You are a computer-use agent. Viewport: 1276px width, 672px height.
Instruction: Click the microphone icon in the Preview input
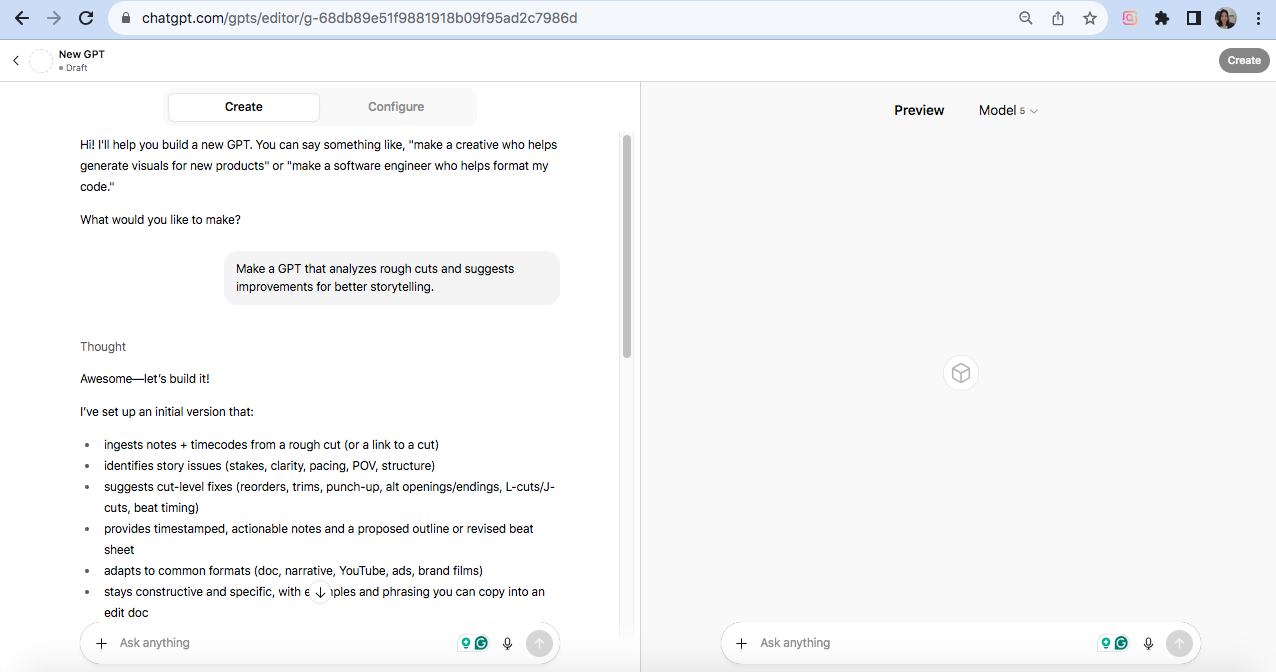[1148, 643]
